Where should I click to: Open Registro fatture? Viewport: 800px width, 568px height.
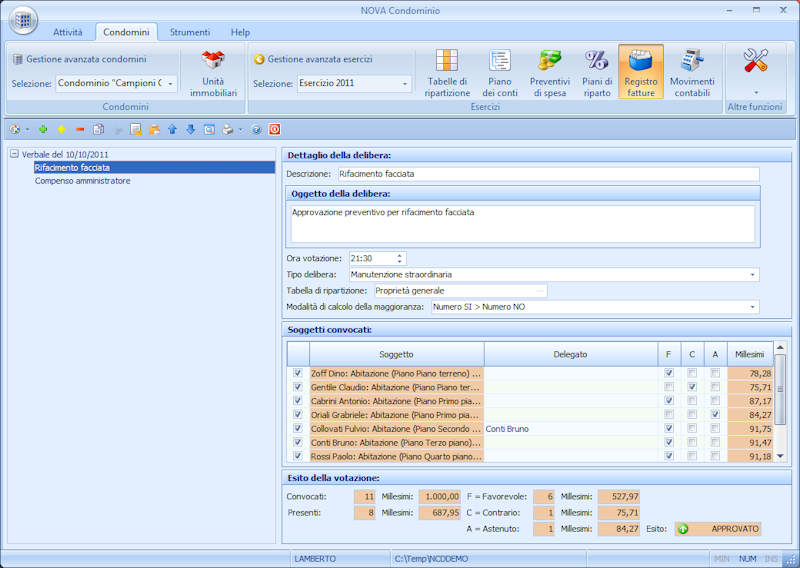pyautogui.click(x=641, y=72)
